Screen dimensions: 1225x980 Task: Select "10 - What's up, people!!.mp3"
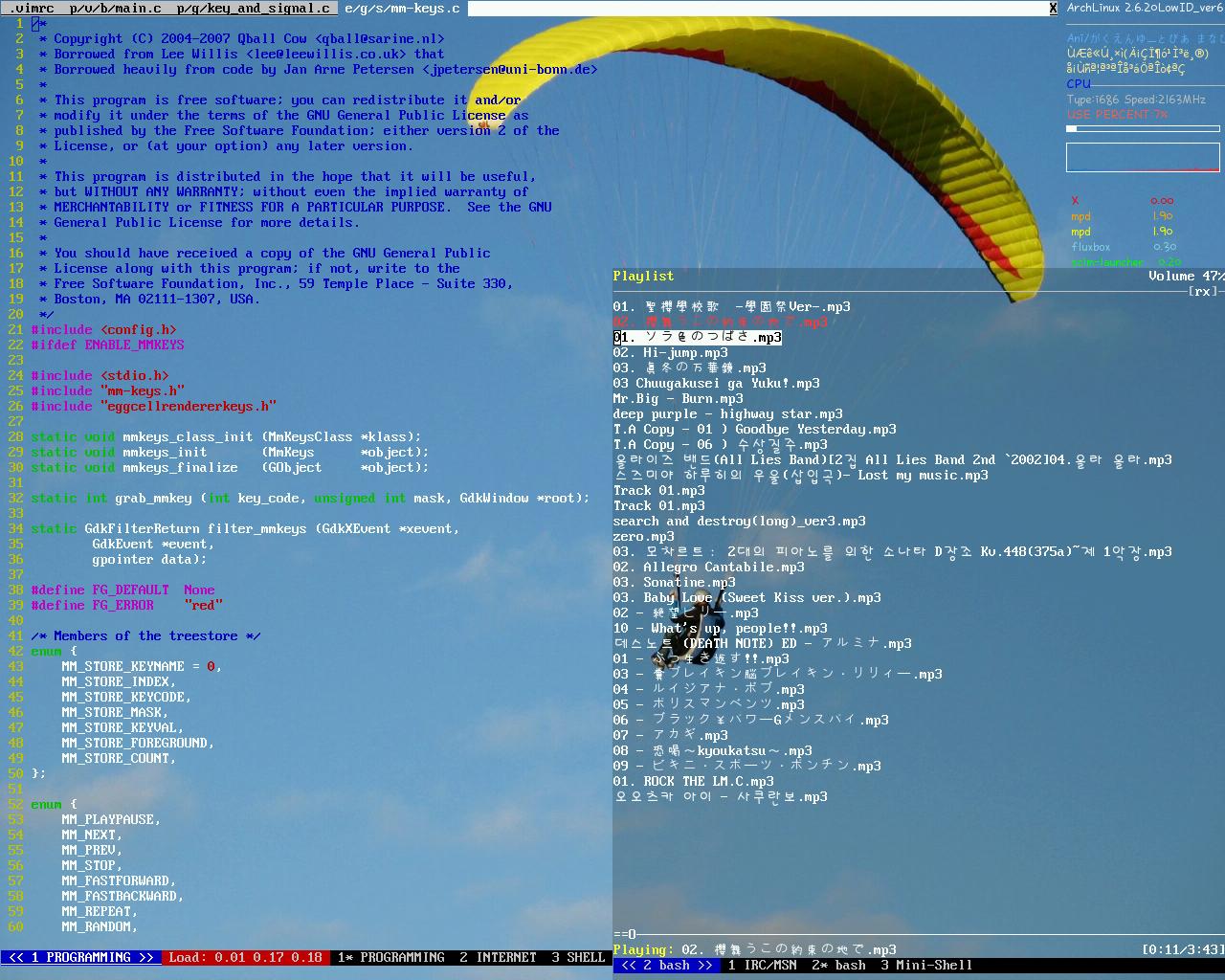(721, 628)
